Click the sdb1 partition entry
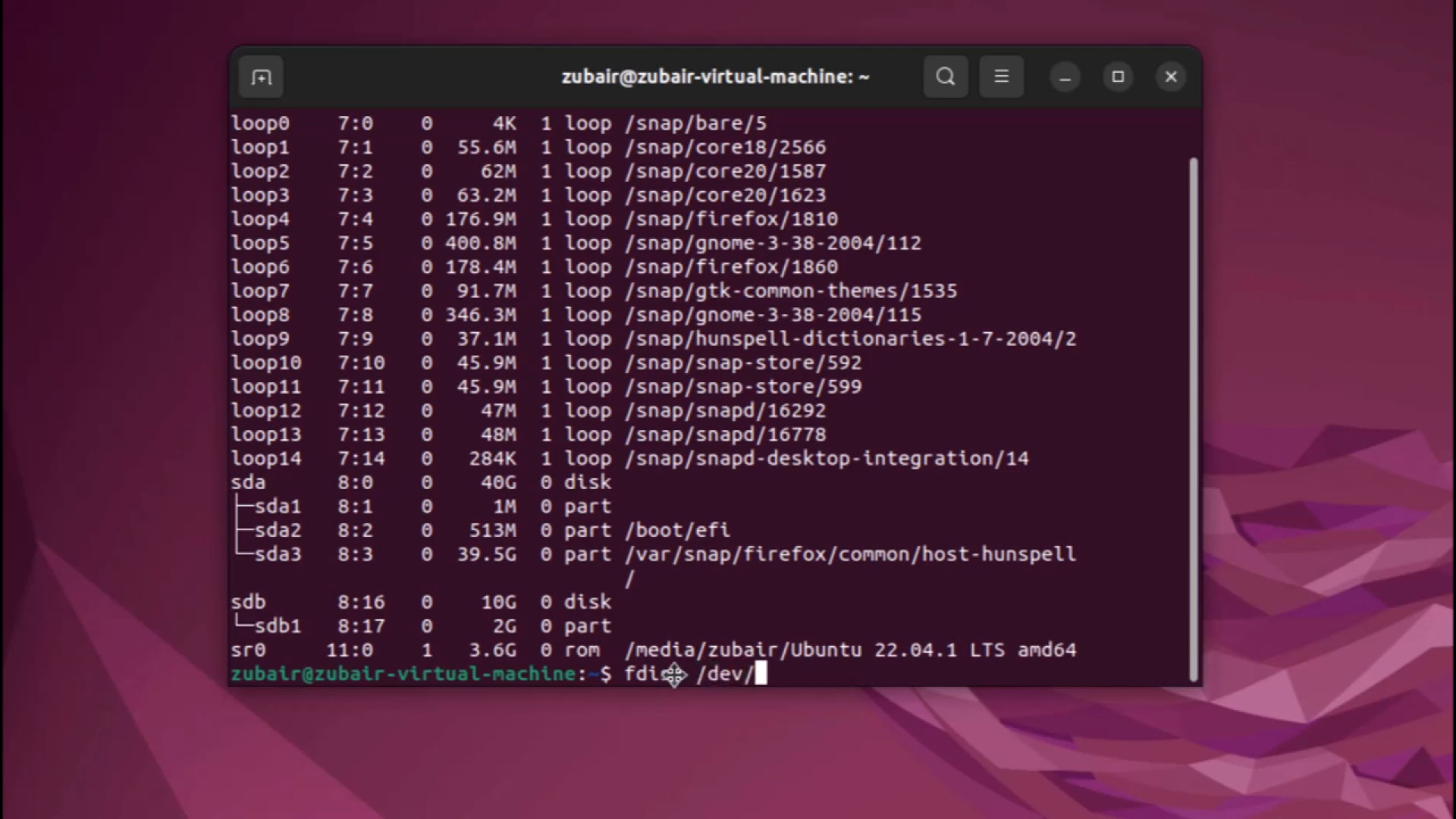 pos(279,626)
